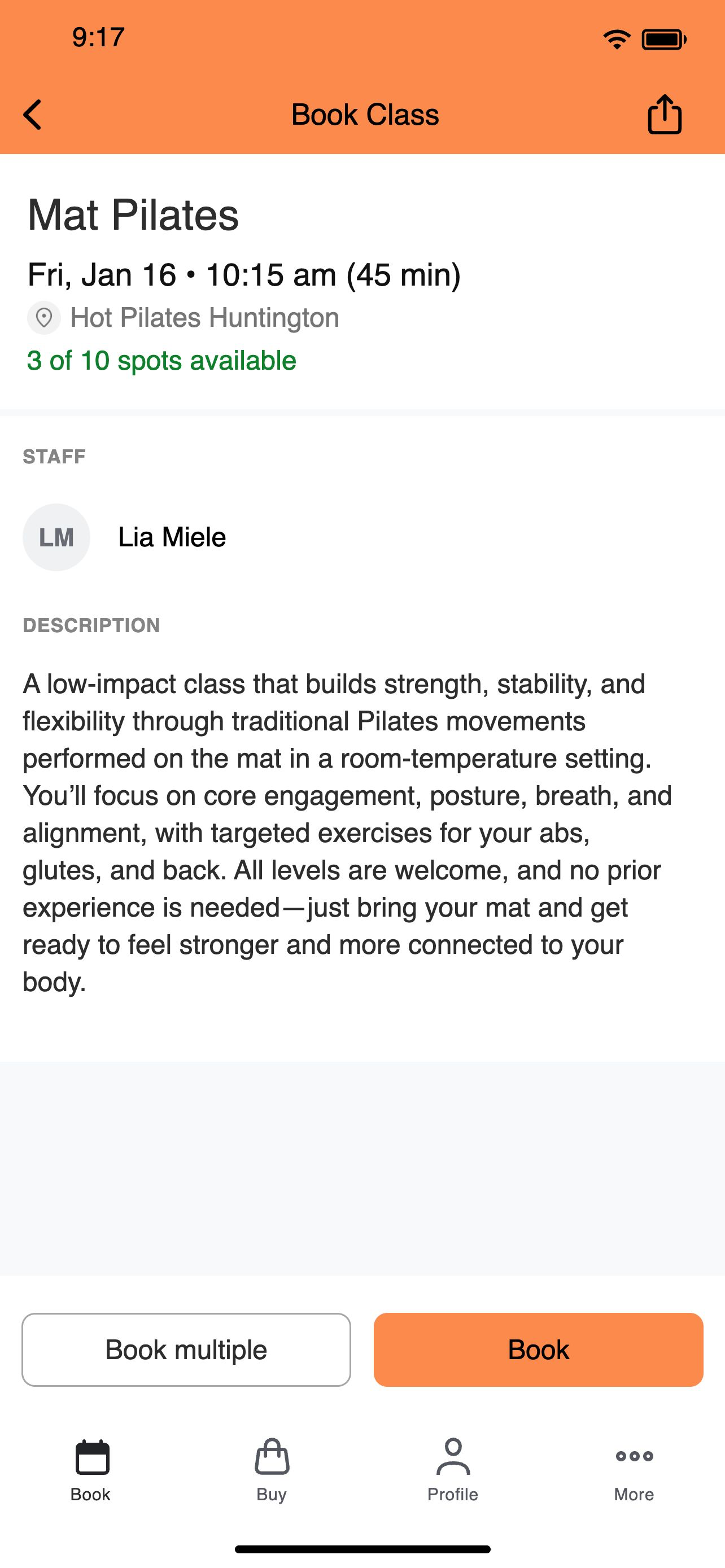
Task: Tap the Wi-Fi status icon
Action: [617, 40]
